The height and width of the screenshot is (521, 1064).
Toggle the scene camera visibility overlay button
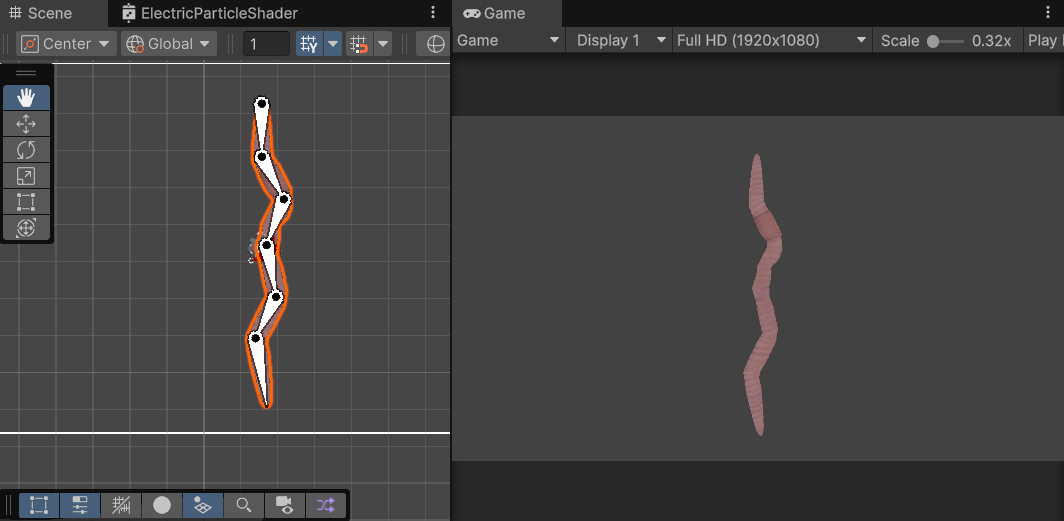coord(284,505)
